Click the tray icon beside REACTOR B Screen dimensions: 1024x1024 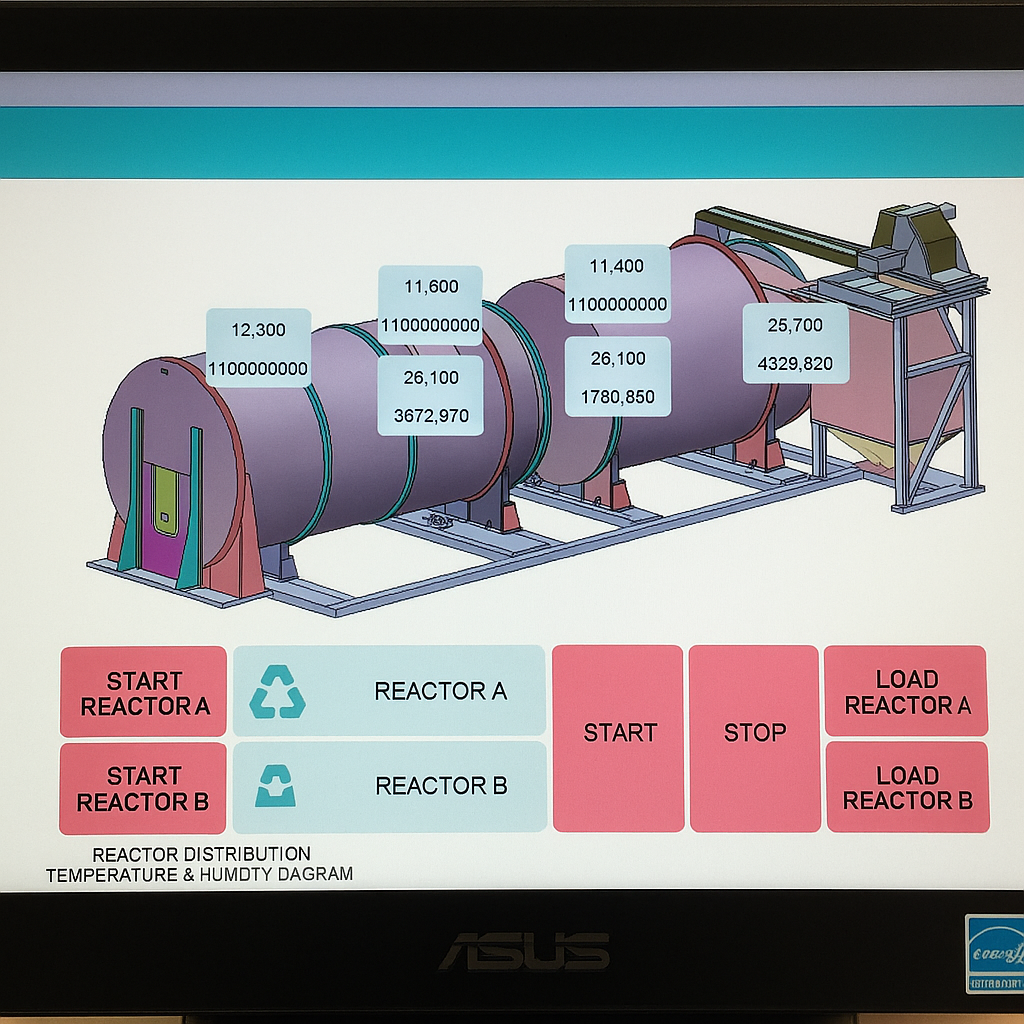276,786
